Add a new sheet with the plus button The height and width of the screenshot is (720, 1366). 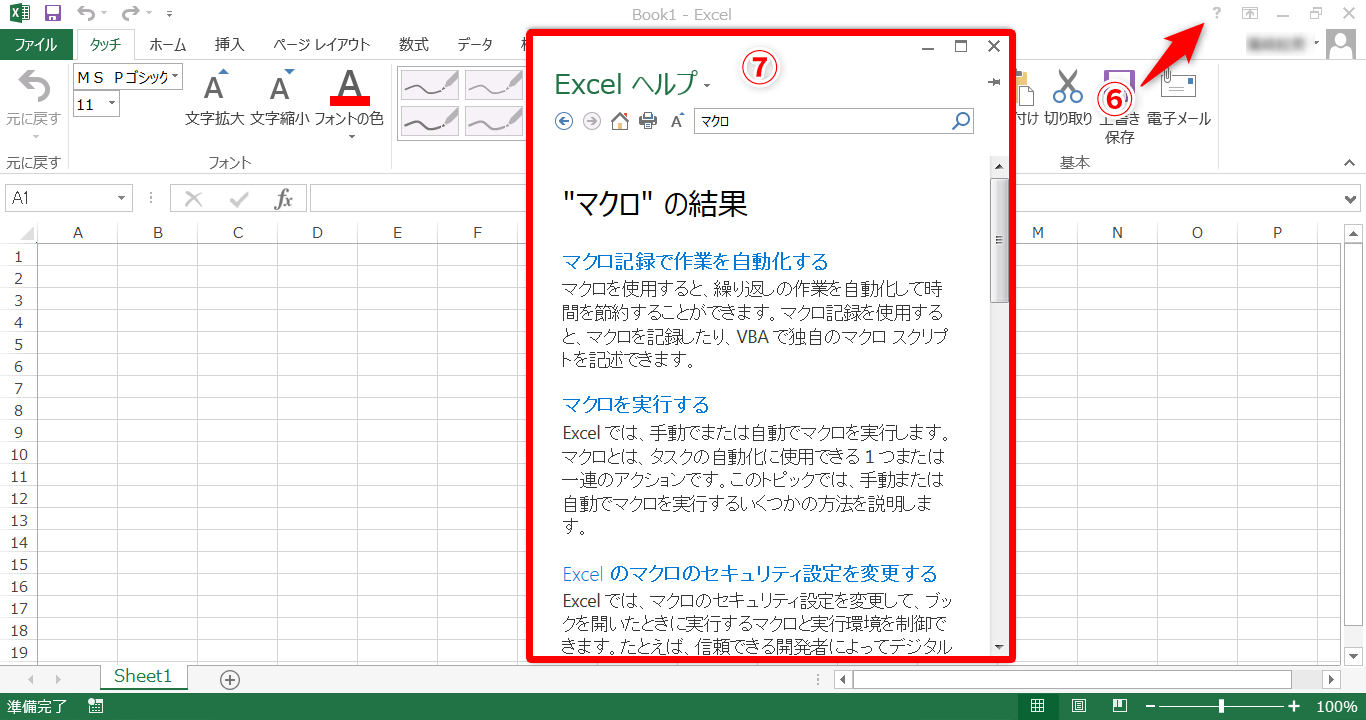(x=230, y=680)
